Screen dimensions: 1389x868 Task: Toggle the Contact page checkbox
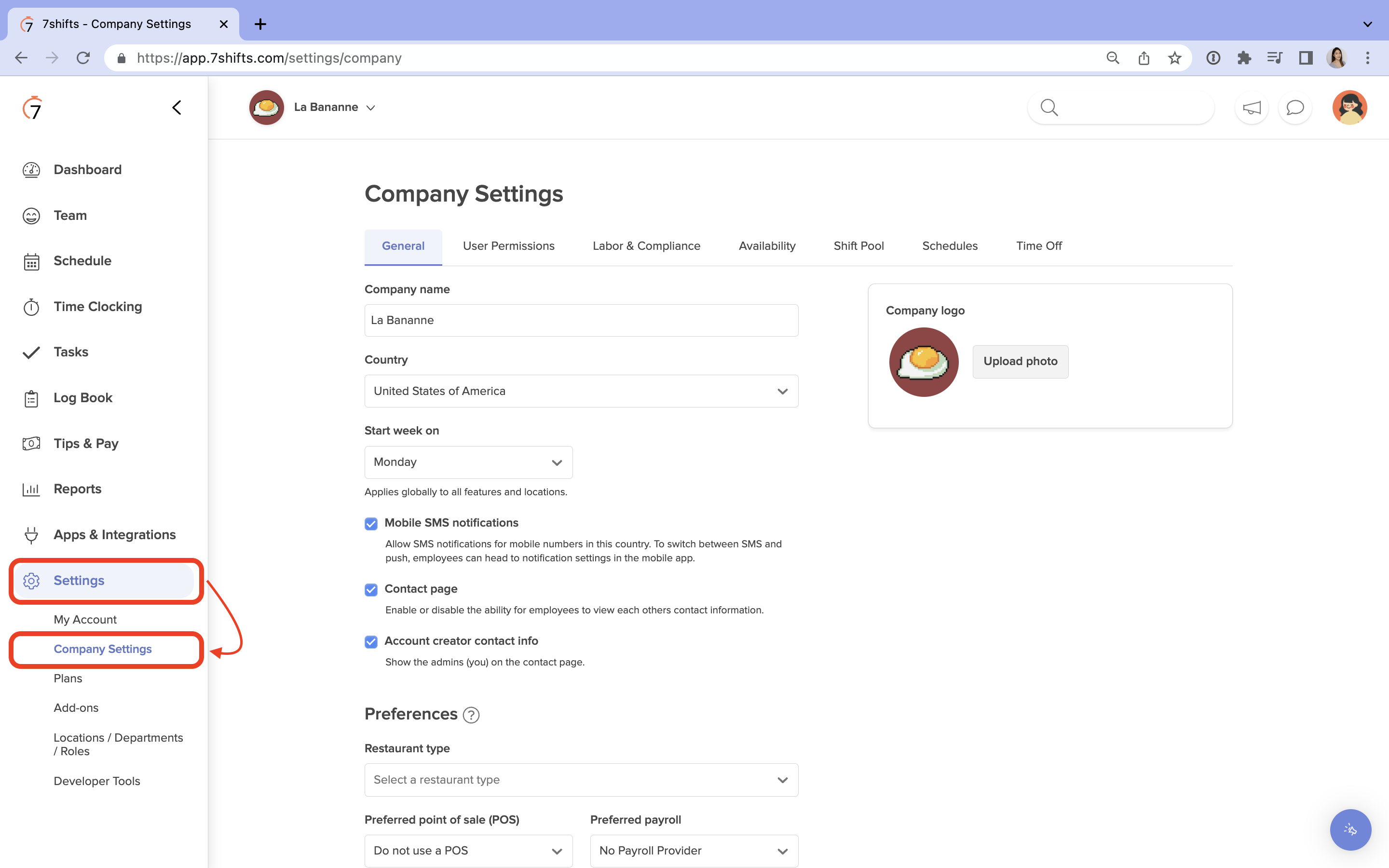[371, 590]
